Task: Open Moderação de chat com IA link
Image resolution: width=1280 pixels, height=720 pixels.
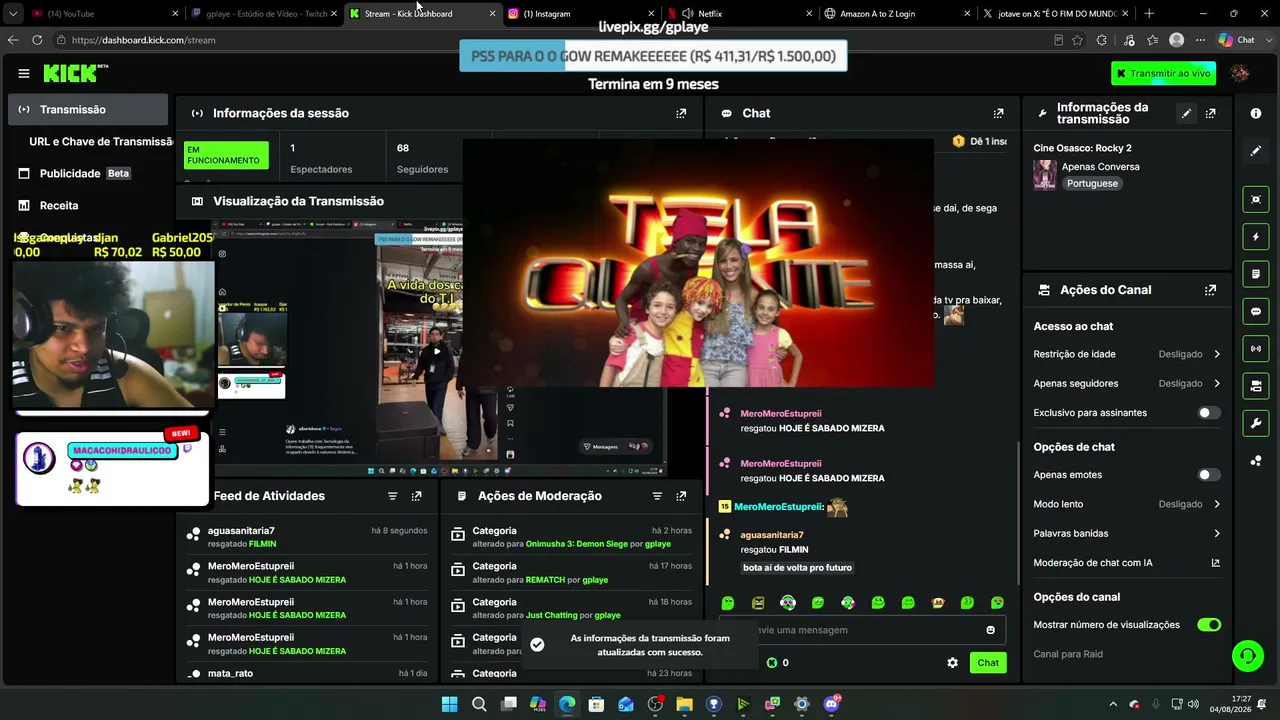Action: coord(1127,563)
